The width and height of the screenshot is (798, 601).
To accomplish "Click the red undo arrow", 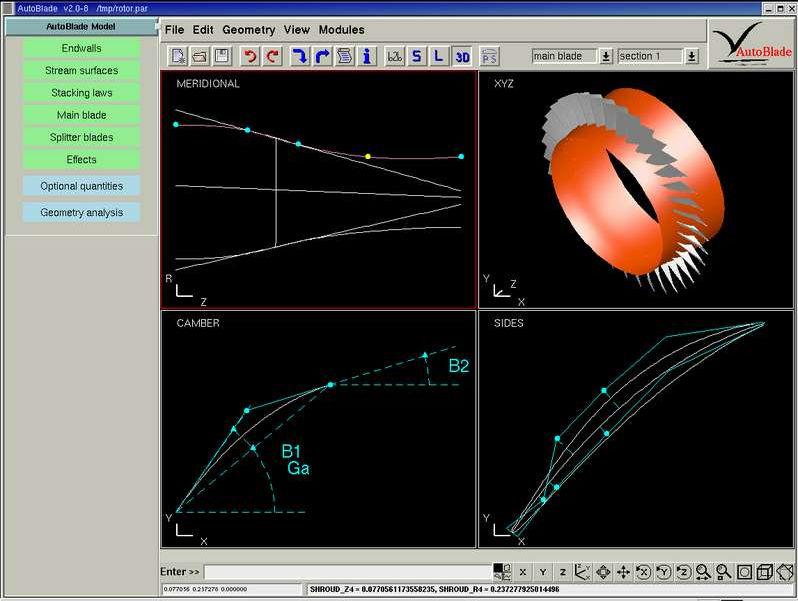I will click(250, 56).
